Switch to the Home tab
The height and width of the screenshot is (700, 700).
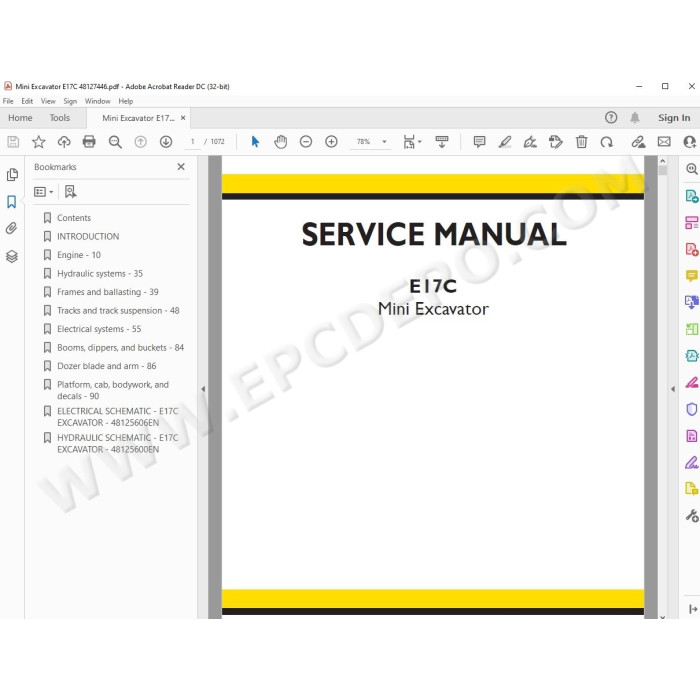point(20,118)
